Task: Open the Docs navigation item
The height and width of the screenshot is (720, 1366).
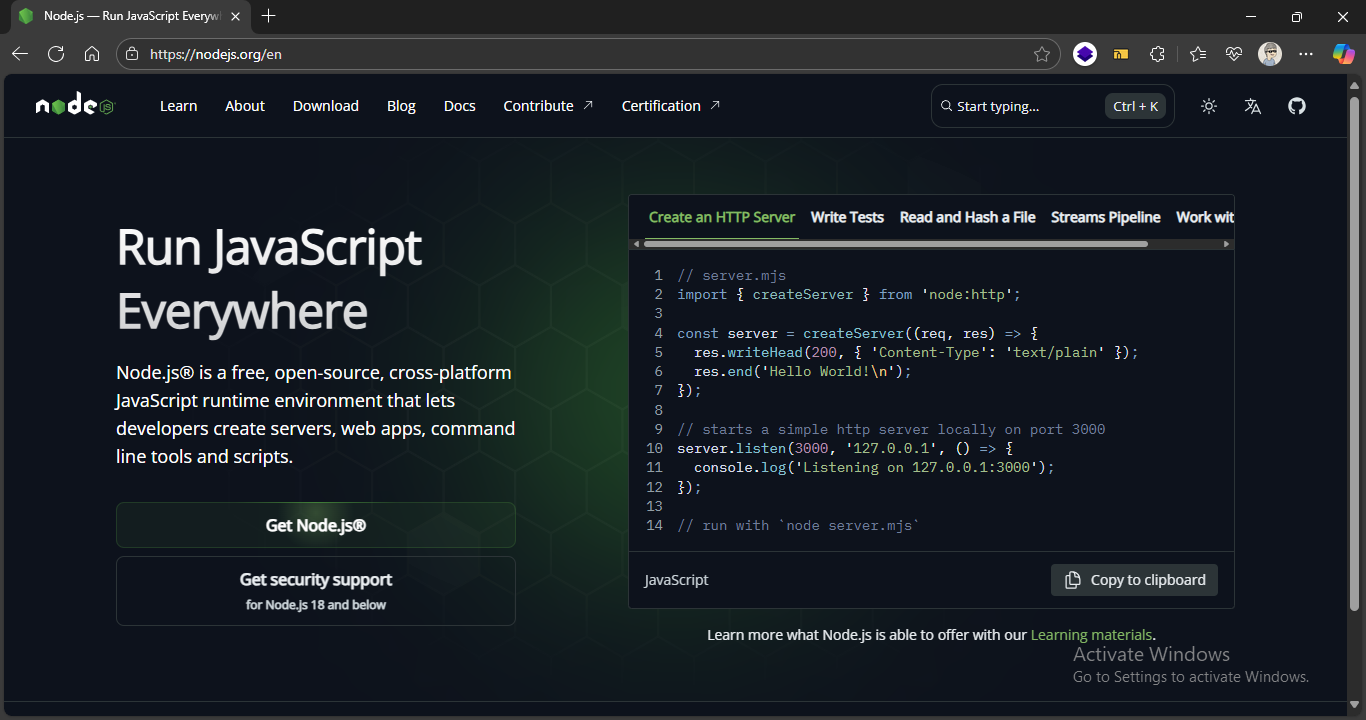Action: 459,105
